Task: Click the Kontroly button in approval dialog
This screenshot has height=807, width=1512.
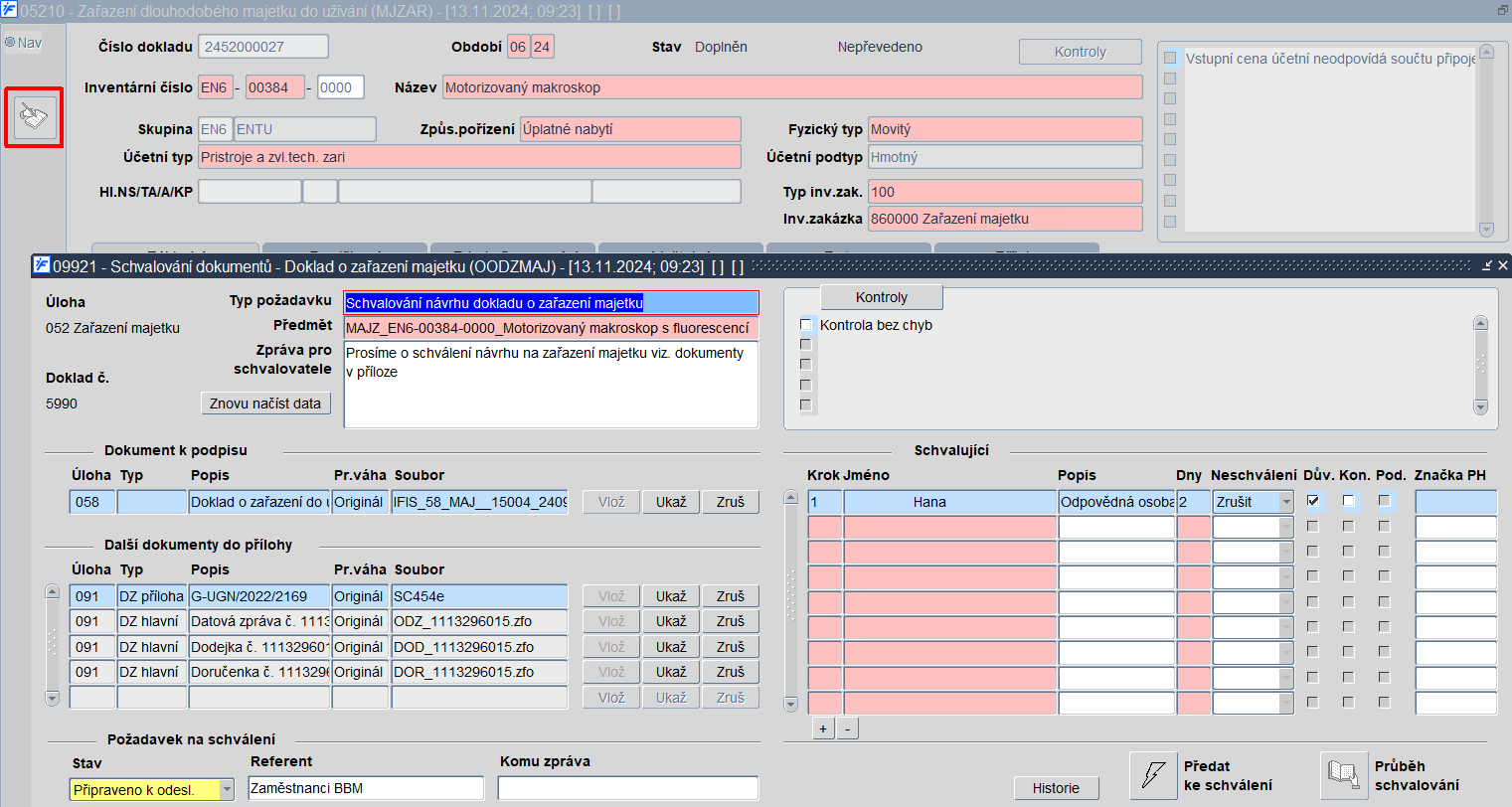Action: coord(881,297)
